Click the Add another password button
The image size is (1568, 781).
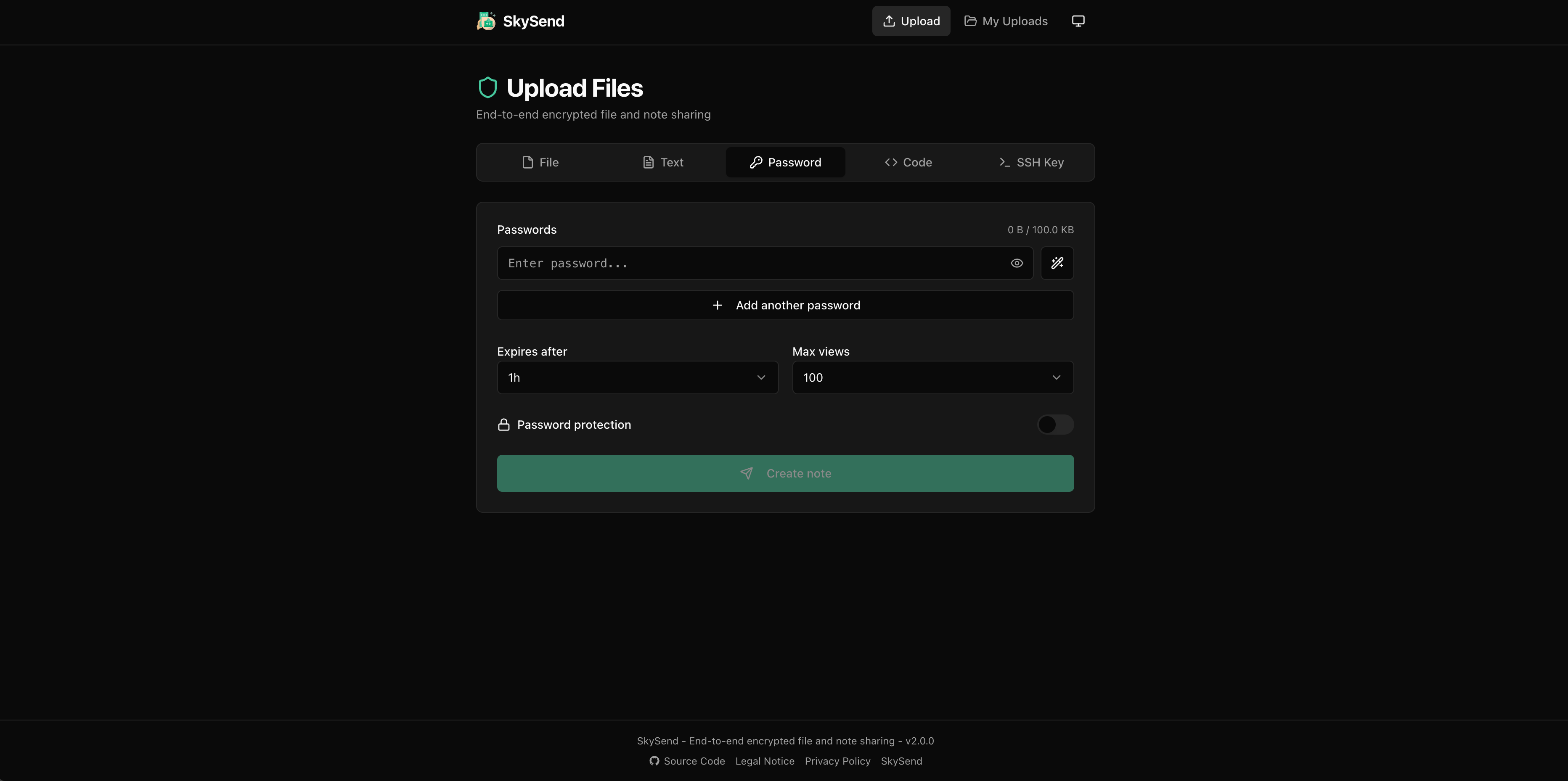coord(785,305)
